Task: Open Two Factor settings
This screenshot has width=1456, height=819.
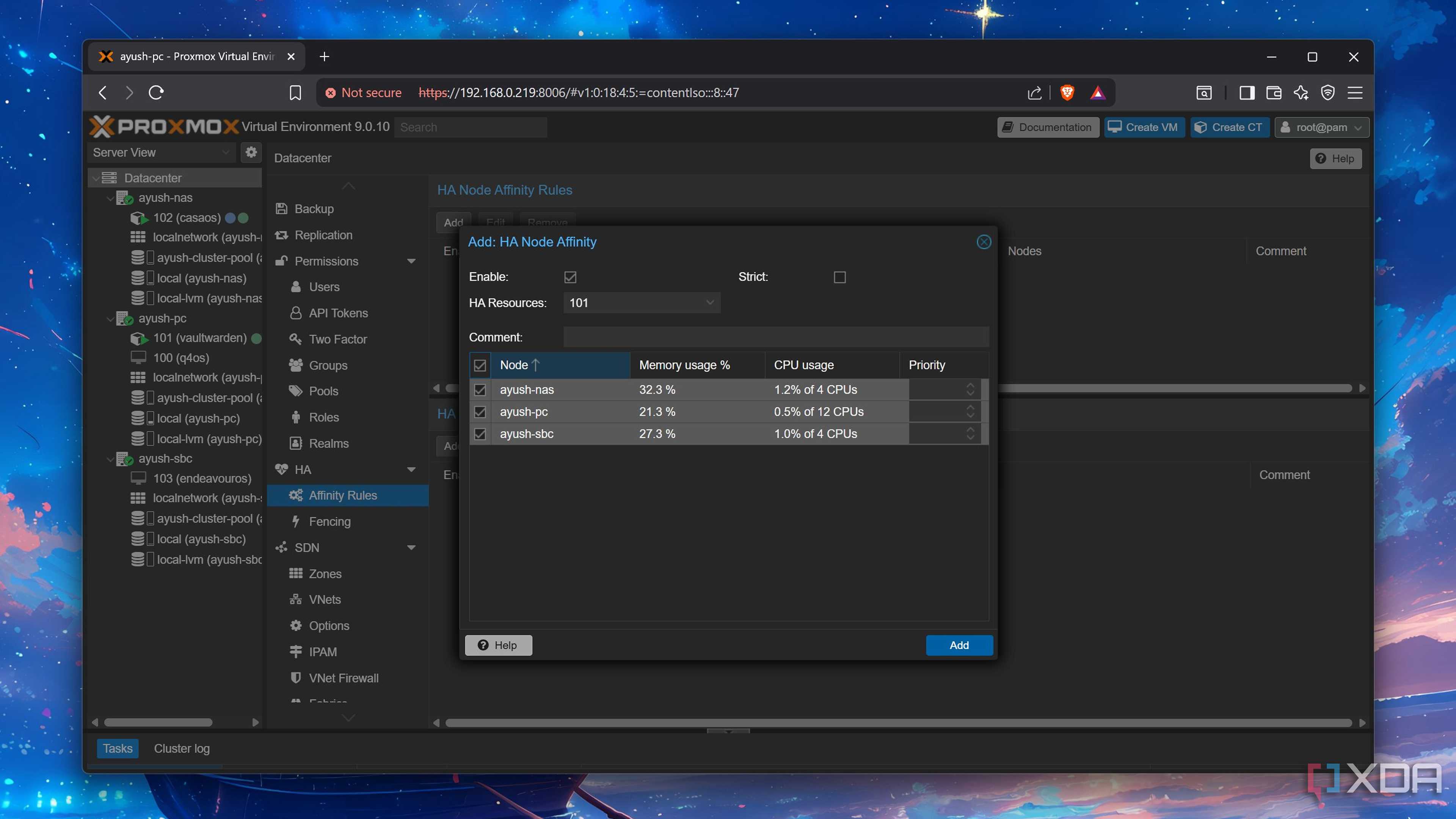Action: 337,339
